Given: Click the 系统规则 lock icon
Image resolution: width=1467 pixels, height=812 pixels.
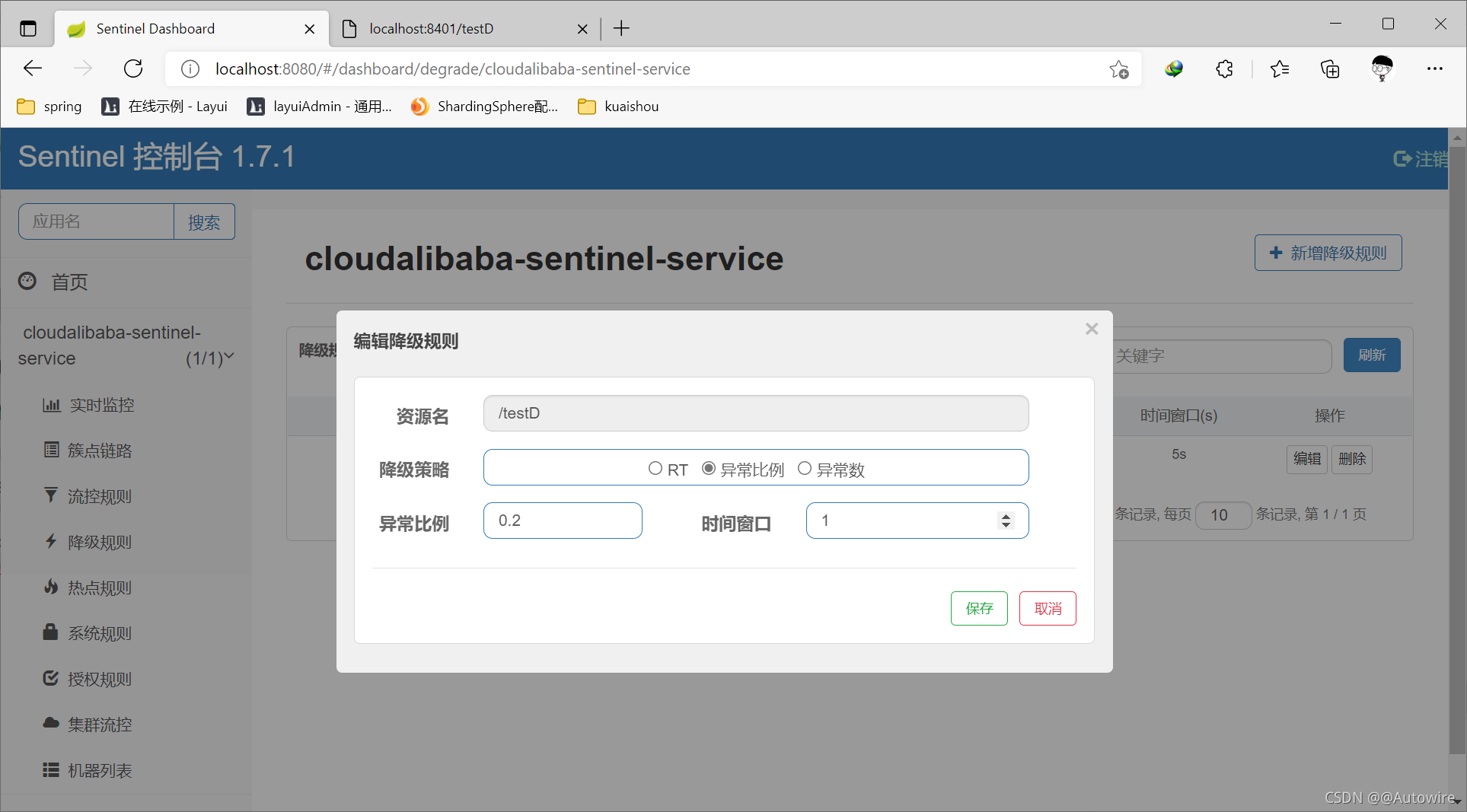Looking at the screenshot, I should pos(51,632).
